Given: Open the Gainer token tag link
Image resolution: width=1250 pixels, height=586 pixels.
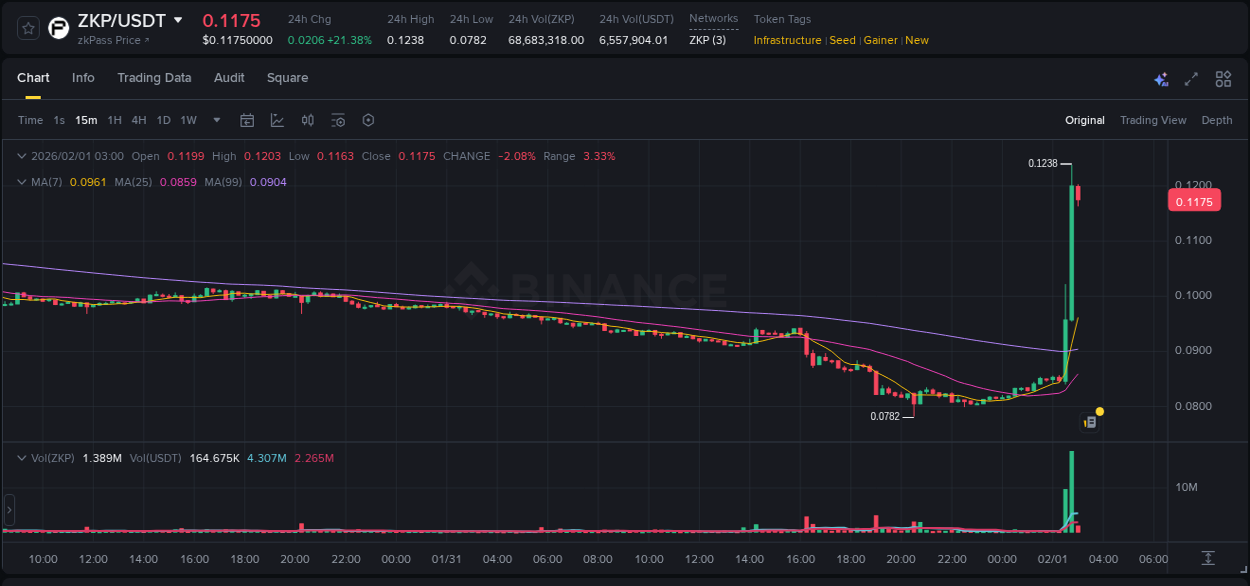Looking at the screenshot, I should pos(879,40).
